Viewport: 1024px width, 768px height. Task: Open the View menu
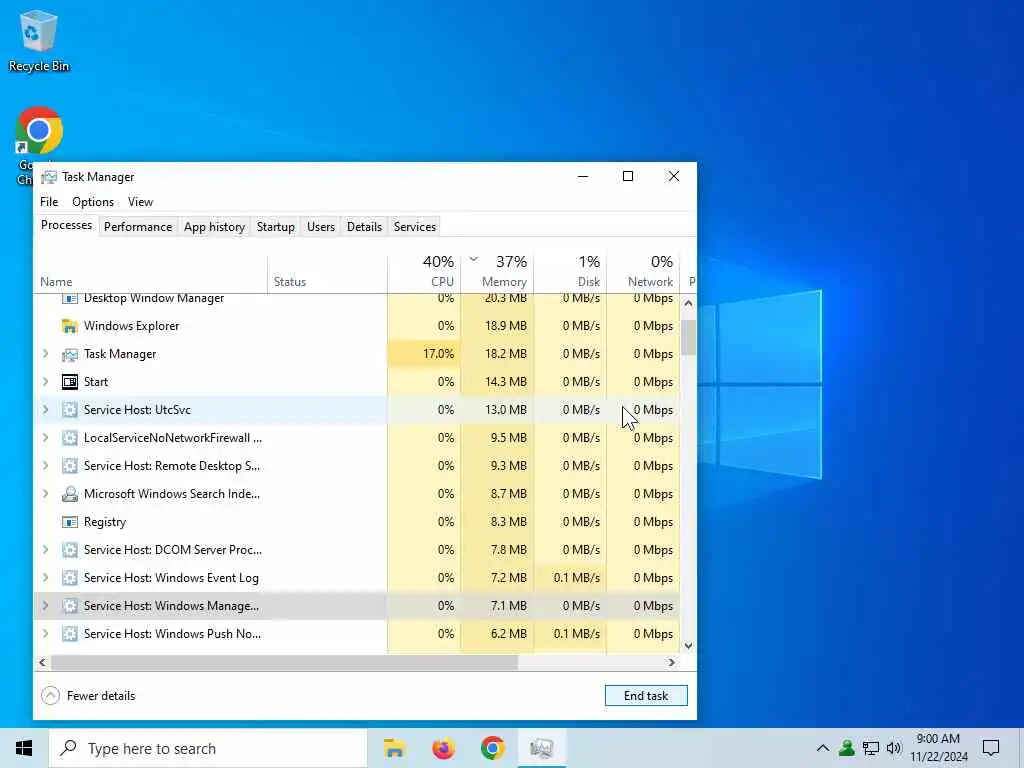(140, 202)
